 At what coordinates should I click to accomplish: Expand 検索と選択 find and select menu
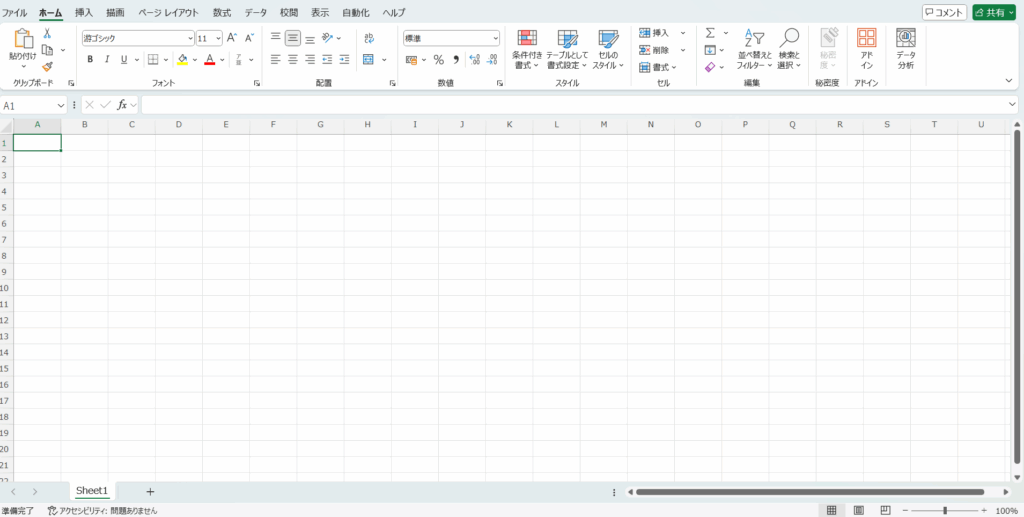click(x=789, y=49)
